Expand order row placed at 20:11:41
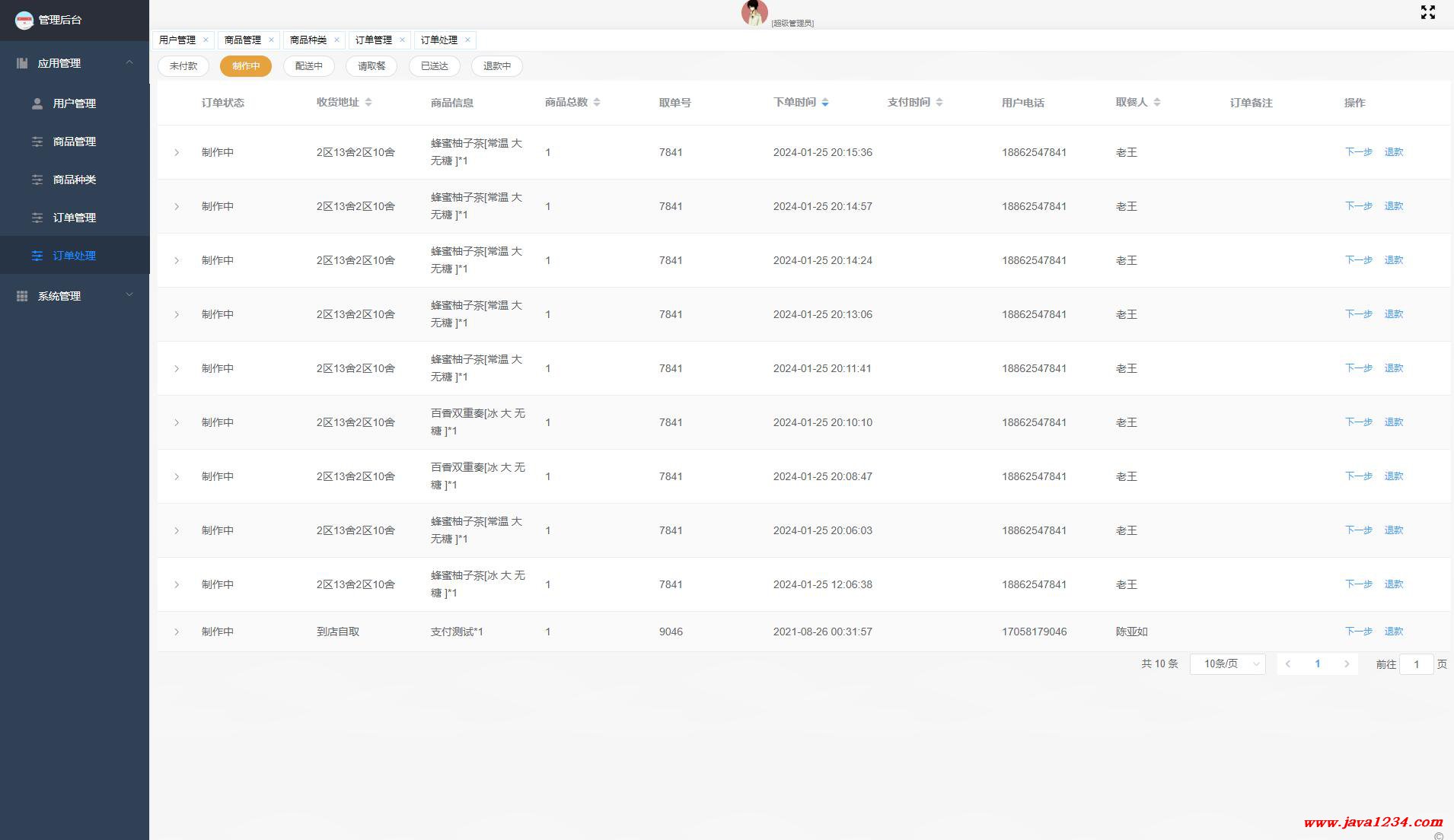Image resolution: width=1454 pixels, height=840 pixels. click(177, 369)
